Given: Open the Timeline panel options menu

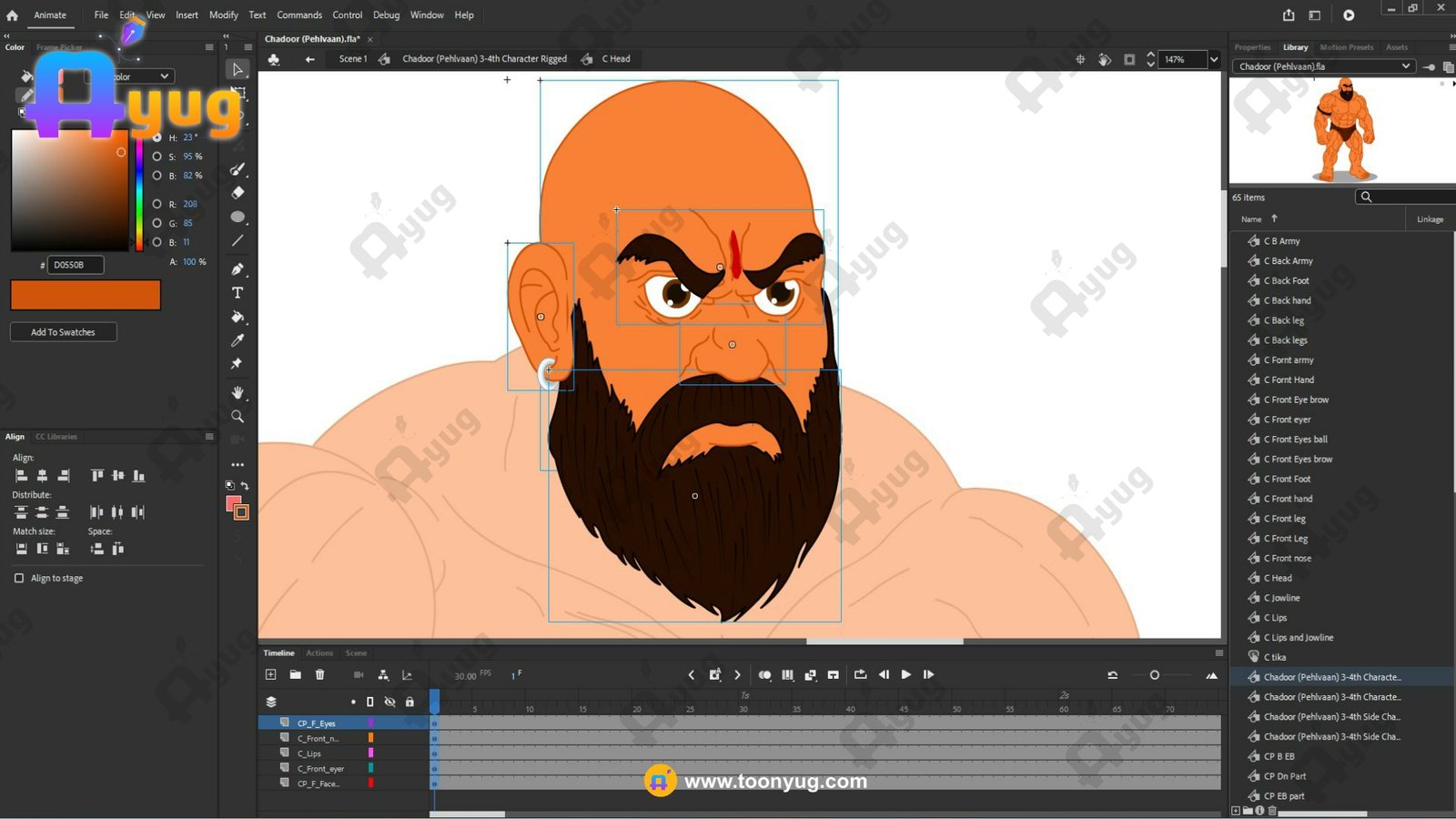Looking at the screenshot, I should tap(1218, 652).
